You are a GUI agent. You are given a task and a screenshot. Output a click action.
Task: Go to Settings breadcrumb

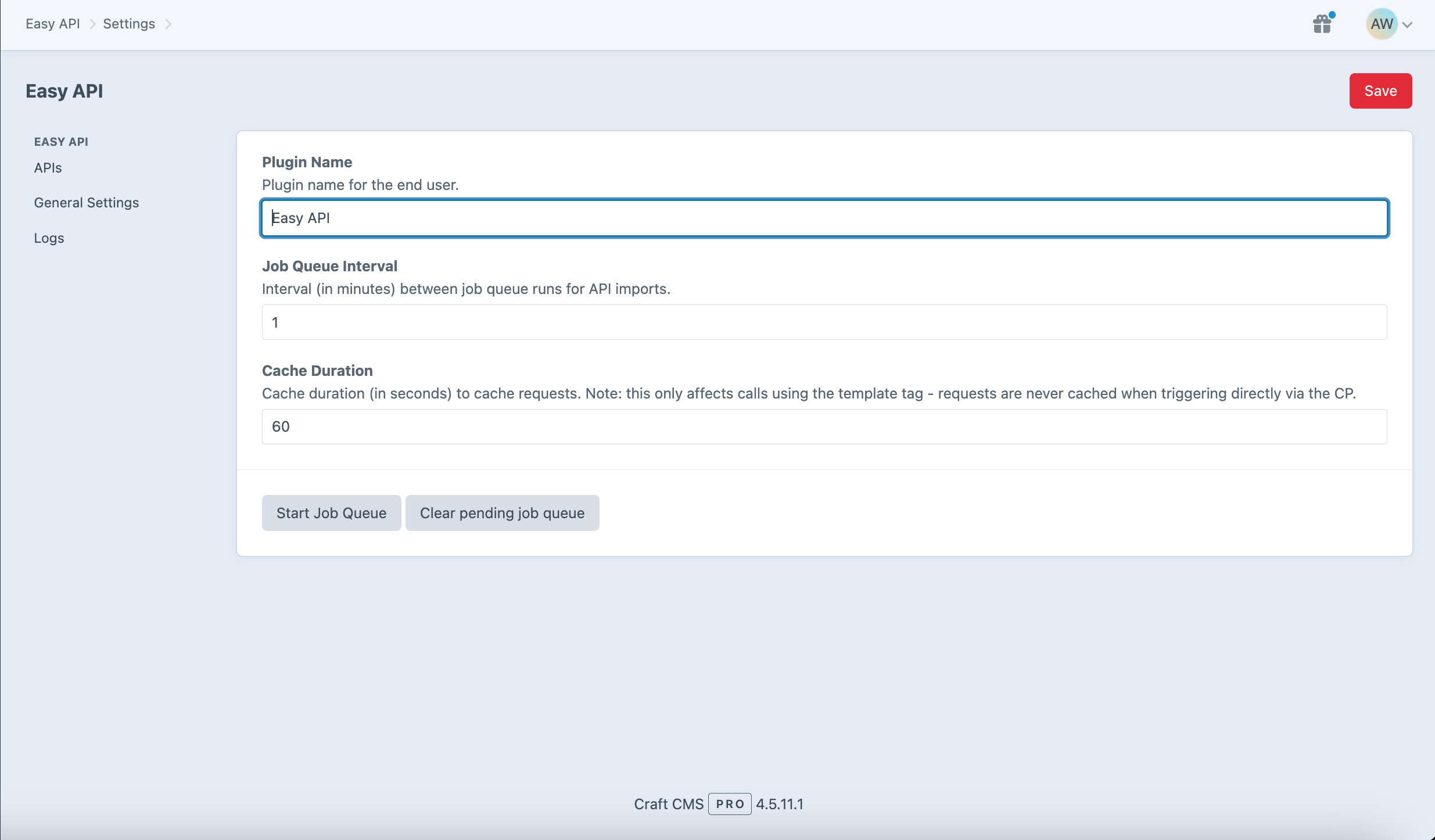(x=129, y=24)
